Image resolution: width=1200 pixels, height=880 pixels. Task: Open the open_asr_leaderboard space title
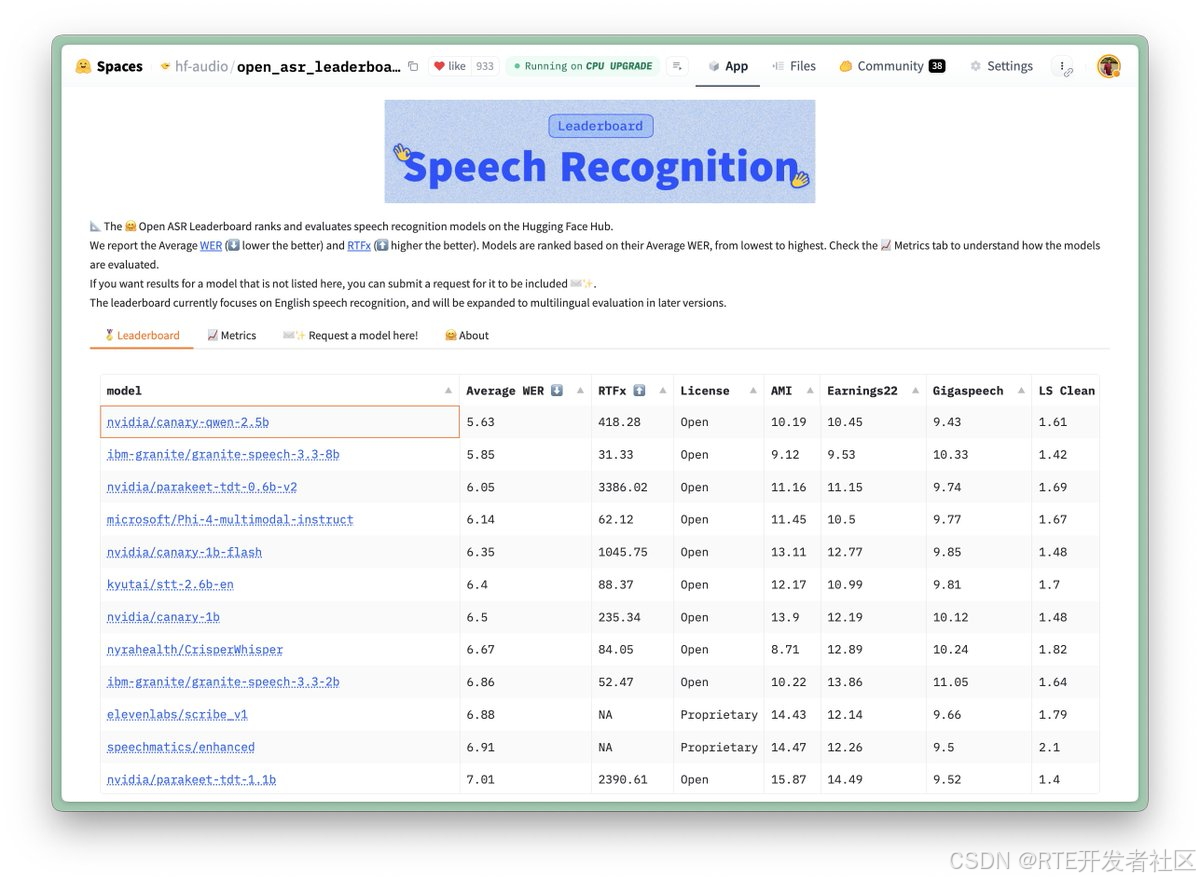pos(319,67)
